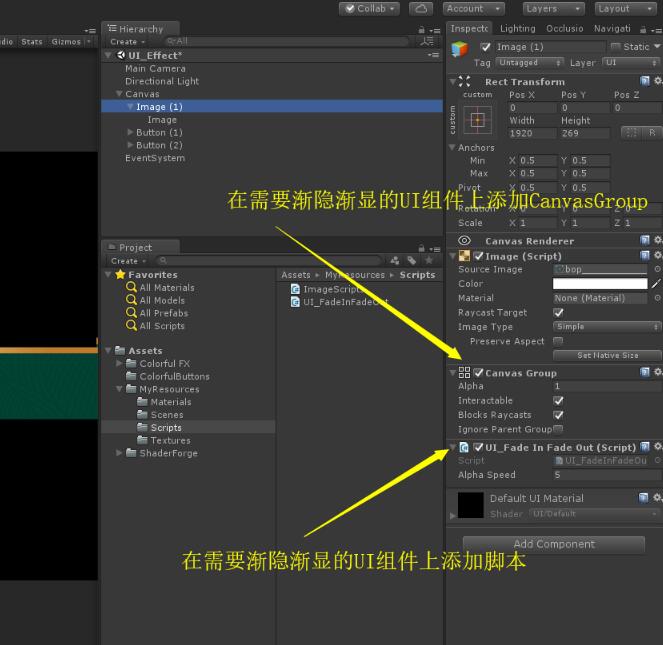Click the Collab button

(x=370, y=9)
